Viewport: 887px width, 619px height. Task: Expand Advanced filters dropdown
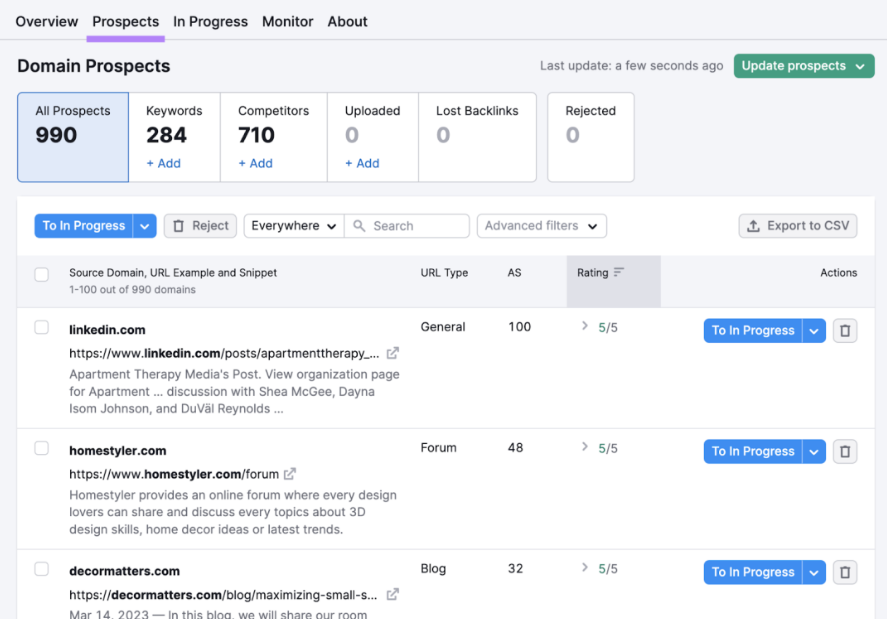click(542, 226)
